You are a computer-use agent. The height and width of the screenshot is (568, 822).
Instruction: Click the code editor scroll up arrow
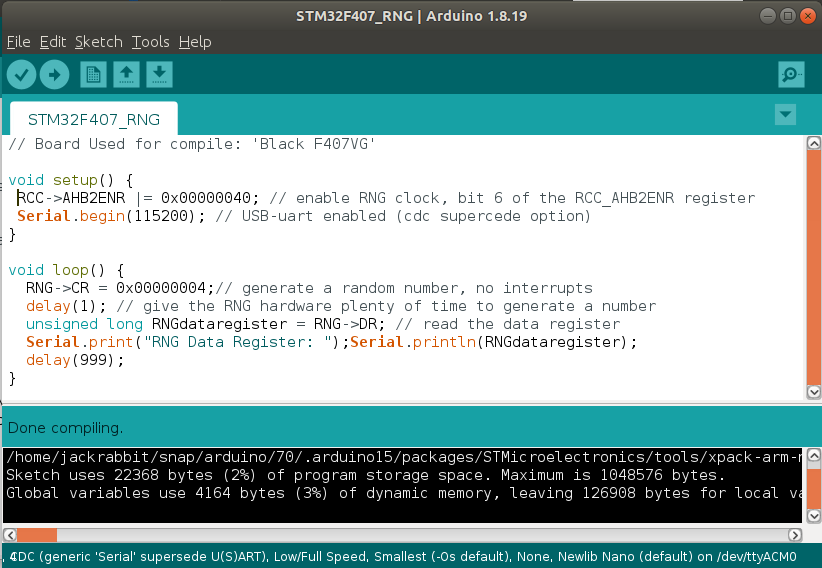tap(814, 143)
